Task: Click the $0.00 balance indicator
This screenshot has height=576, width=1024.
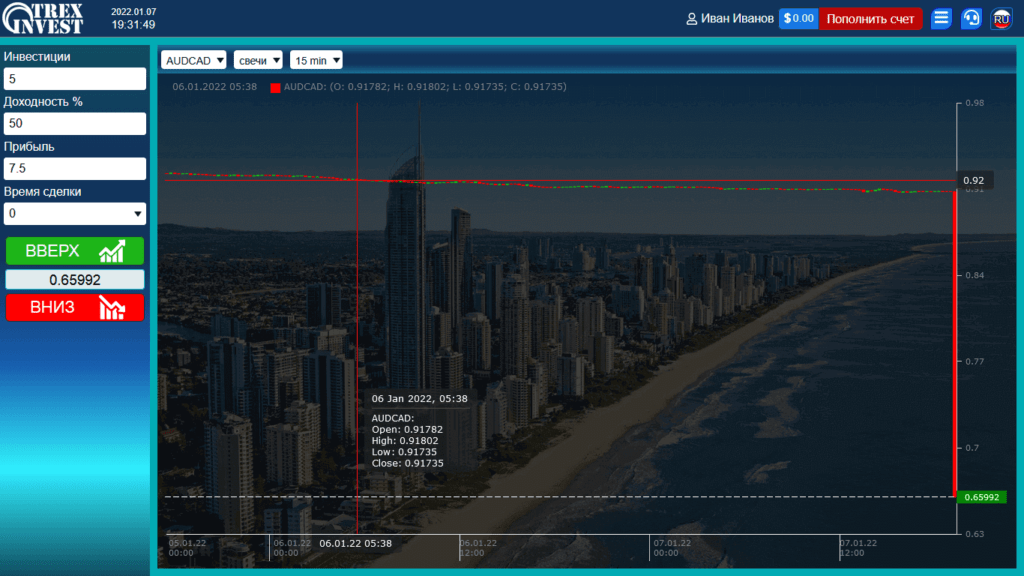Action: coord(798,18)
